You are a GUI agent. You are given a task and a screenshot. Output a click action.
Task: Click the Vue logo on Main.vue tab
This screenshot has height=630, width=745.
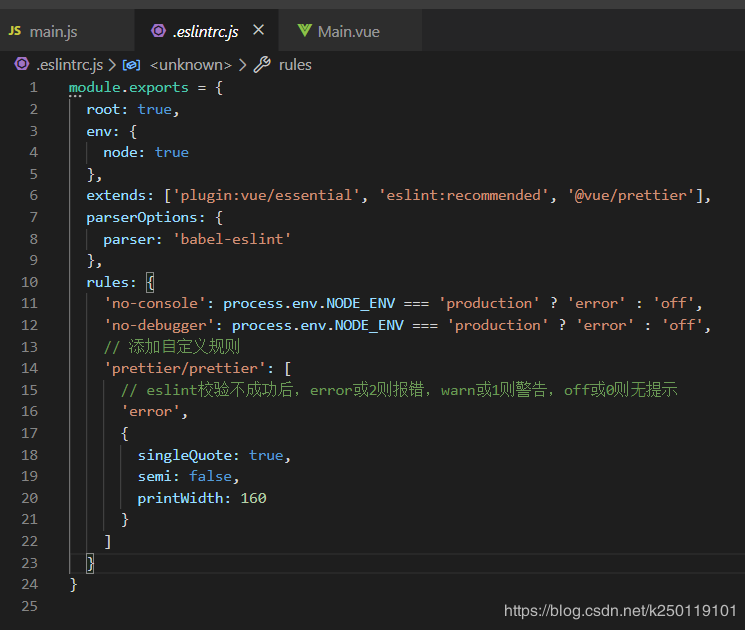tap(304, 31)
